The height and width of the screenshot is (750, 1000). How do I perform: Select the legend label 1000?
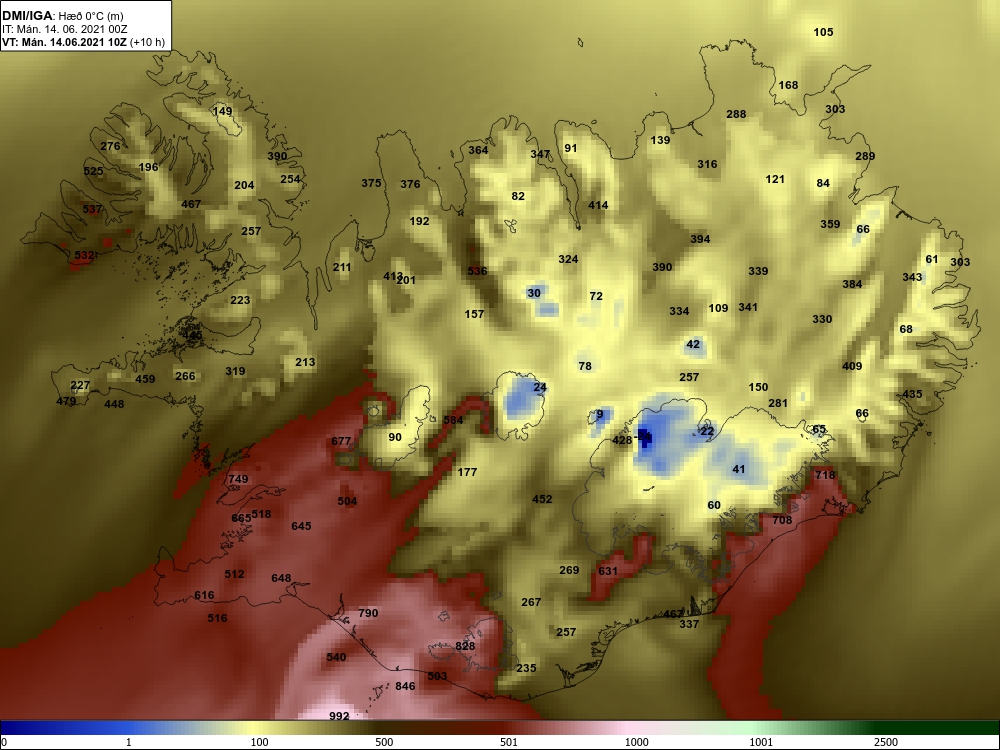point(636,742)
